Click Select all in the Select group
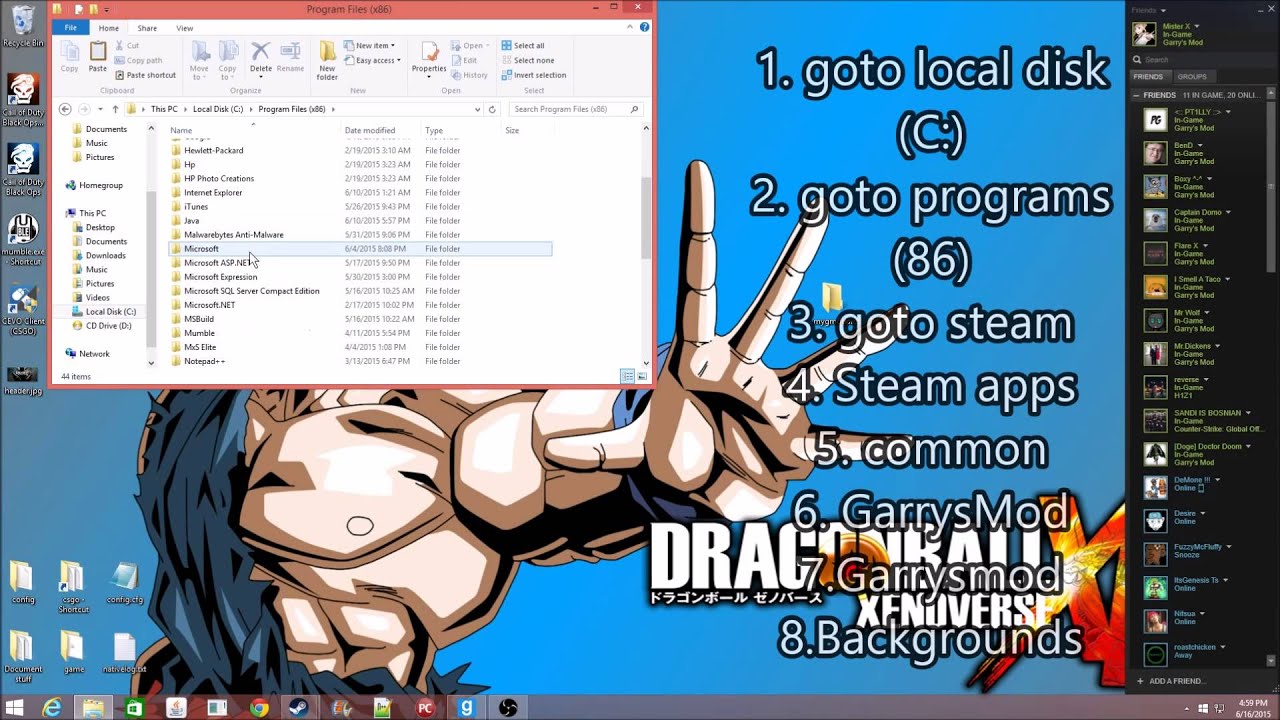Image resolution: width=1280 pixels, height=720 pixels. tap(523, 46)
